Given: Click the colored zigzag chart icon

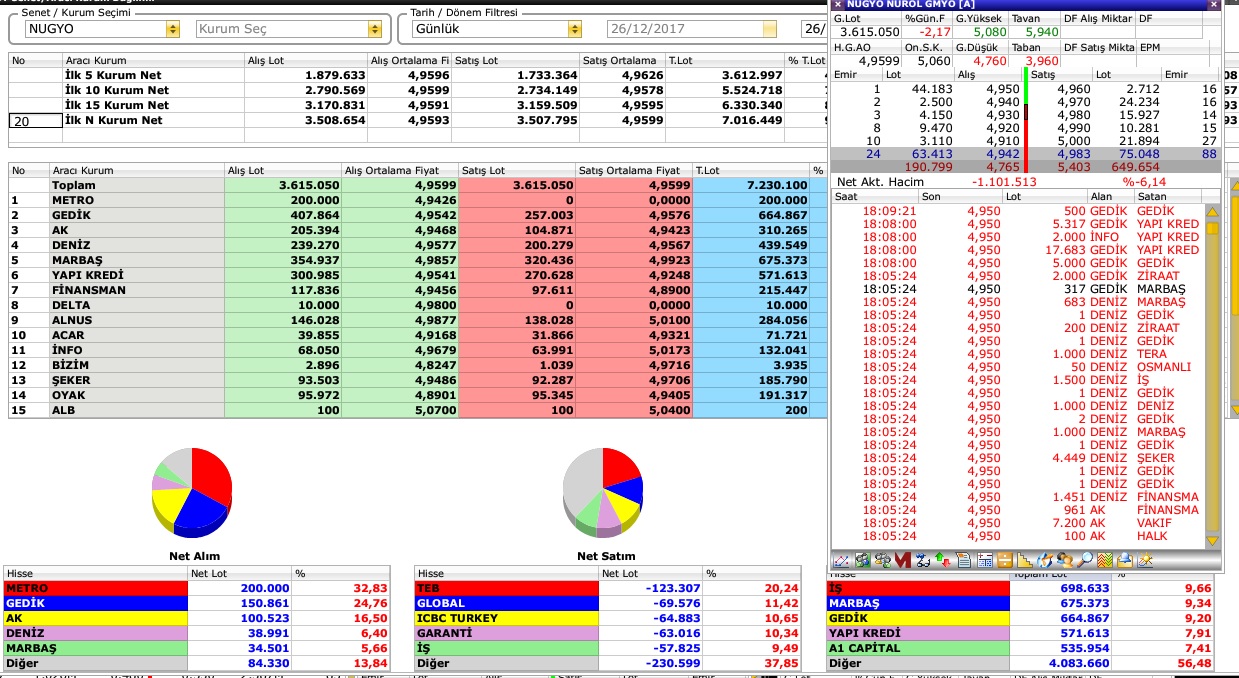Looking at the screenshot, I should click(1105, 560).
